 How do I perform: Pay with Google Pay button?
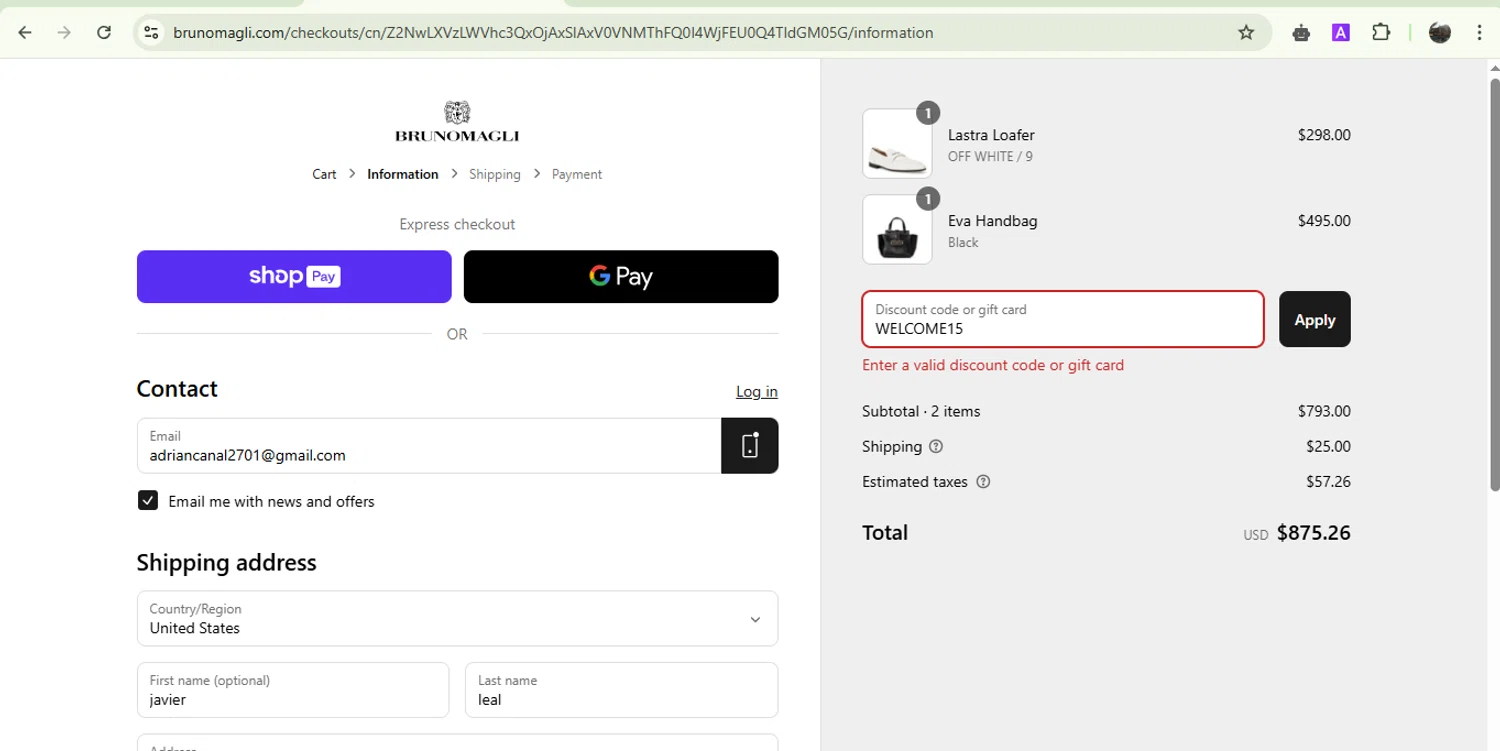tap(621, 276)
